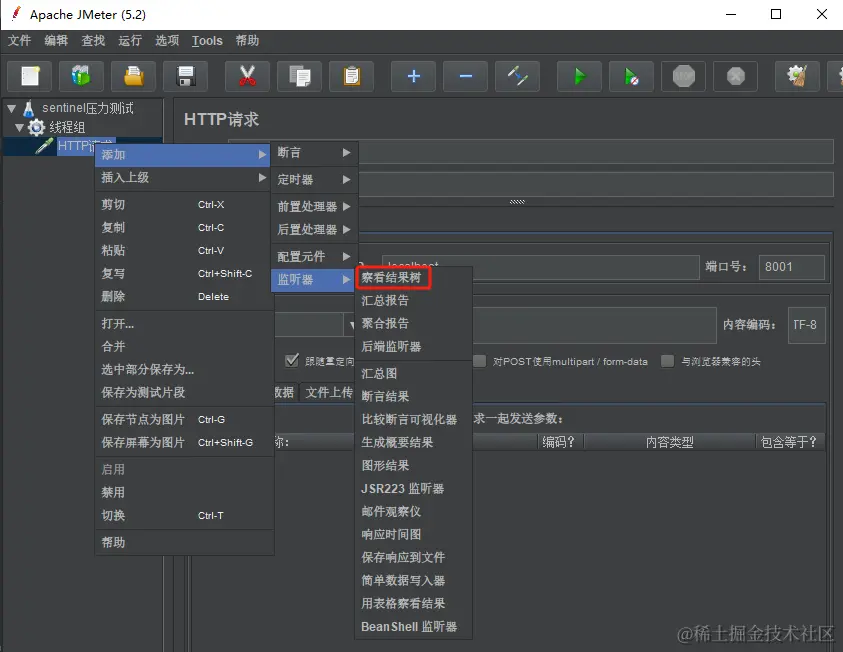This screenshot has height=652, width=843.
Task: Add the 后端监听器 listener
Action: [x=413, y=347]
